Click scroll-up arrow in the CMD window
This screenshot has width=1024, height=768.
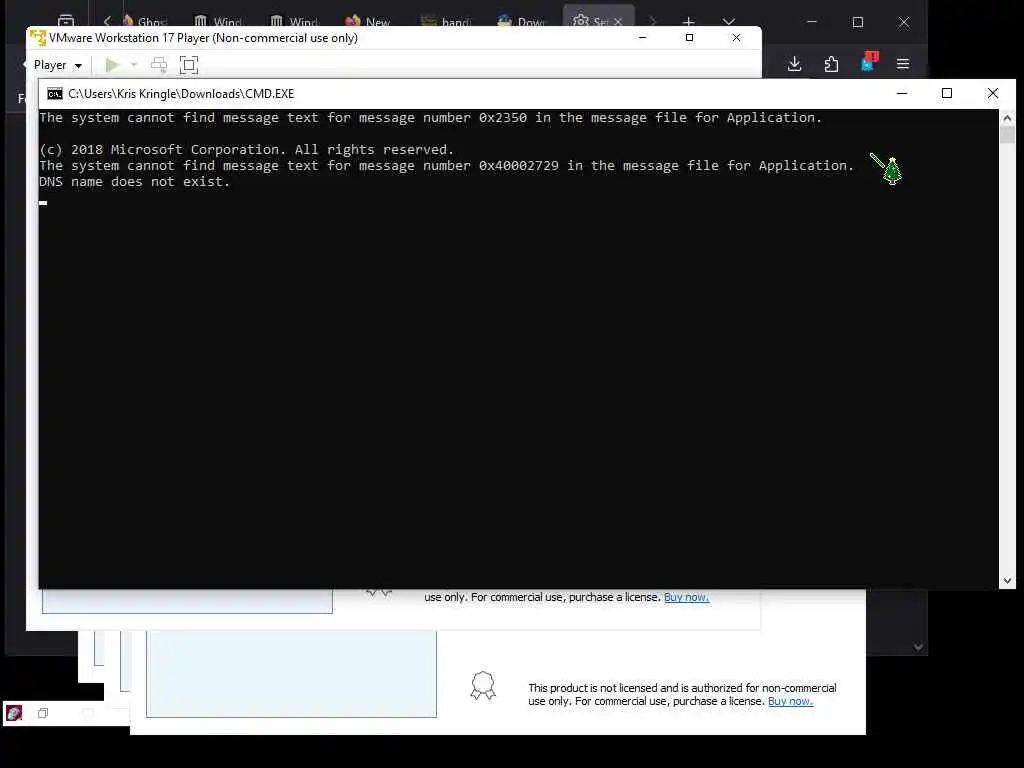coord(1007,118)
